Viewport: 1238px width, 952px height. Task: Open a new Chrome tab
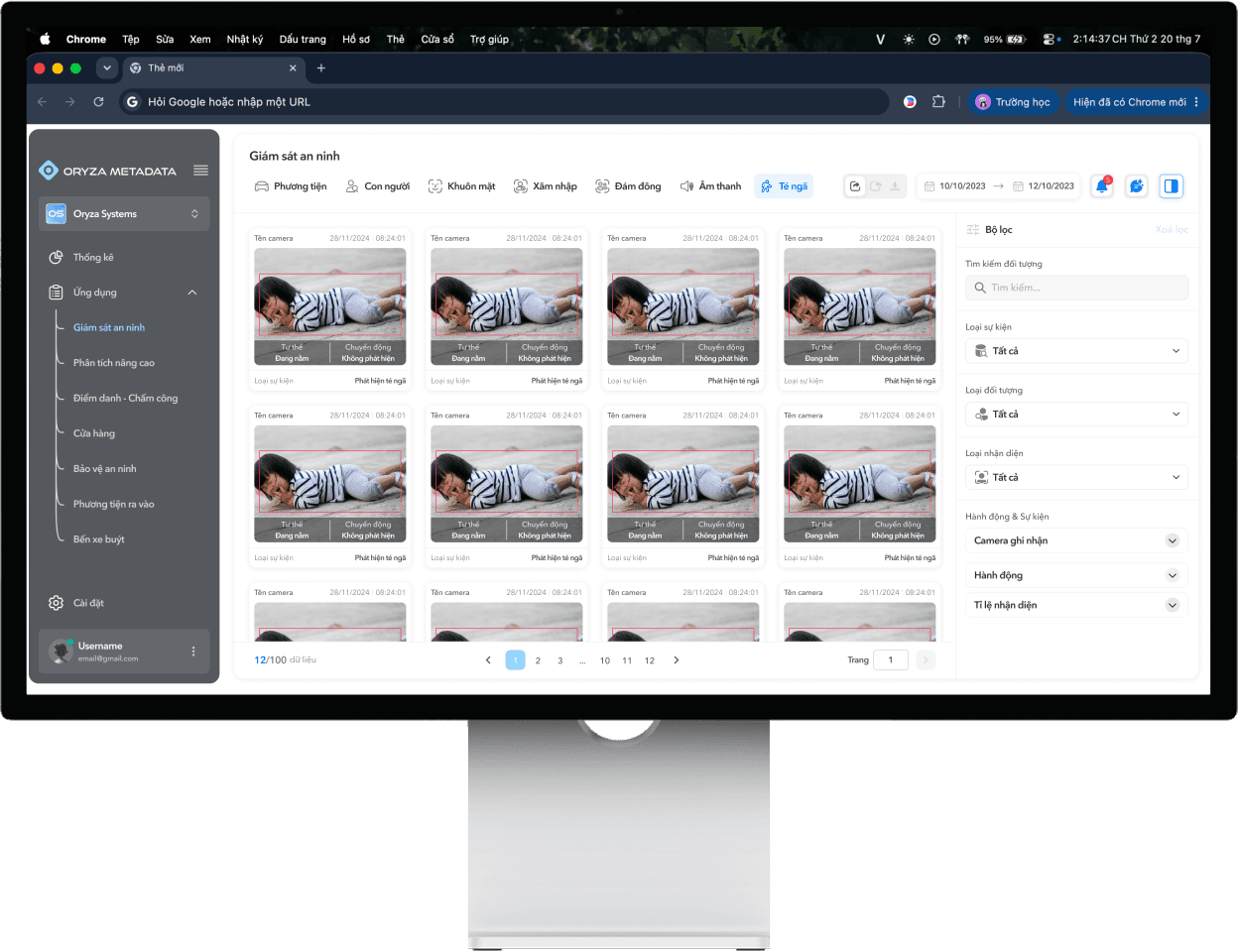click(321, 68)
